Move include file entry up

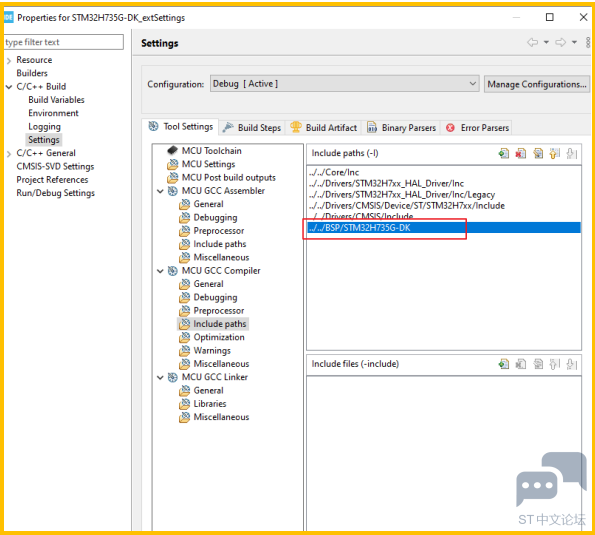(x=554, y=364)
